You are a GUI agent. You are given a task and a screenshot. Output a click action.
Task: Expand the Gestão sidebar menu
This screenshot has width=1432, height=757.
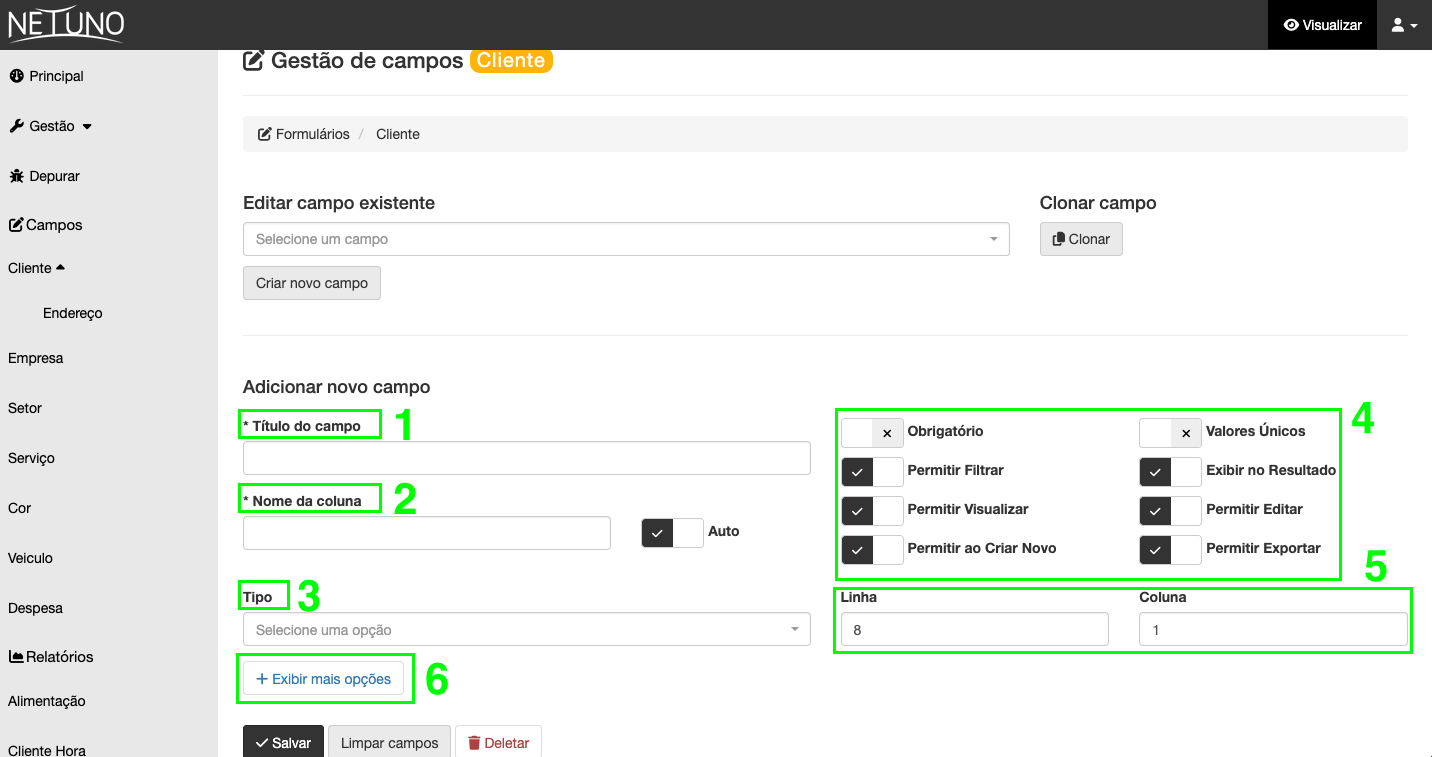[50, 126]
